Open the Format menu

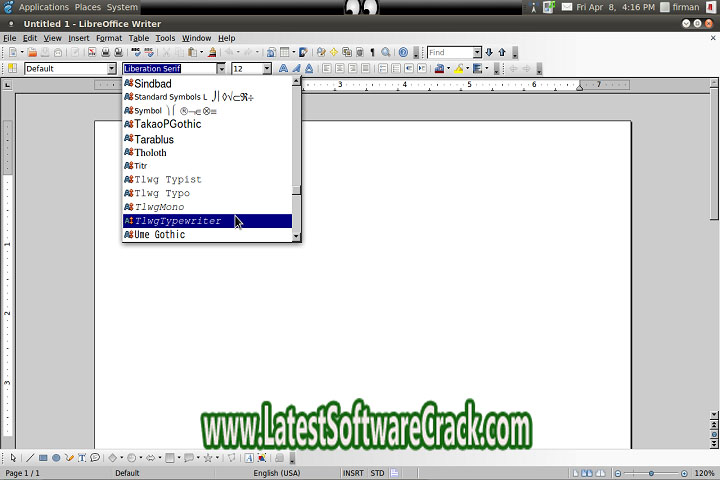[108, 38]
